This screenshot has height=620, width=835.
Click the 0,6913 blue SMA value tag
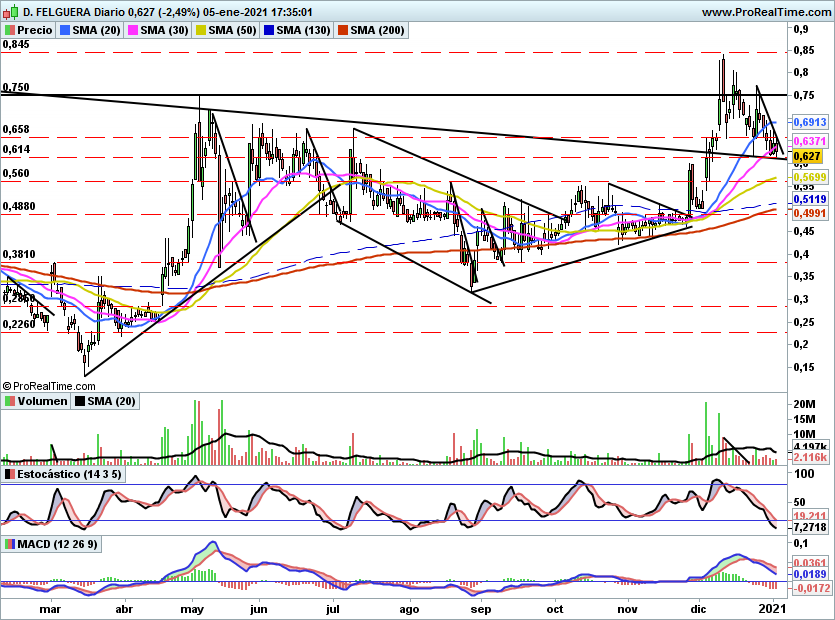[808, 121]
